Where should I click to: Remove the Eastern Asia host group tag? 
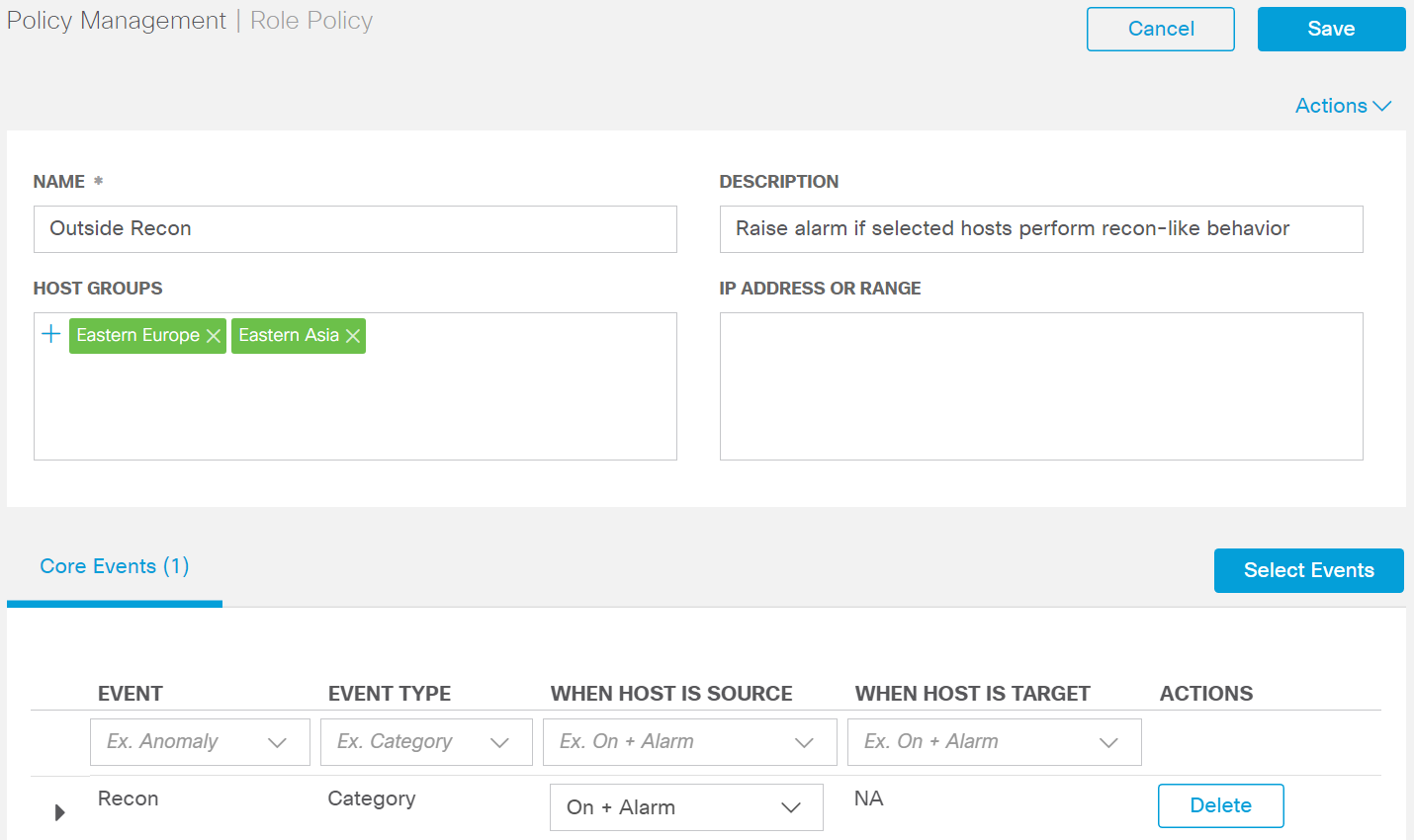(x=353, y=336)
